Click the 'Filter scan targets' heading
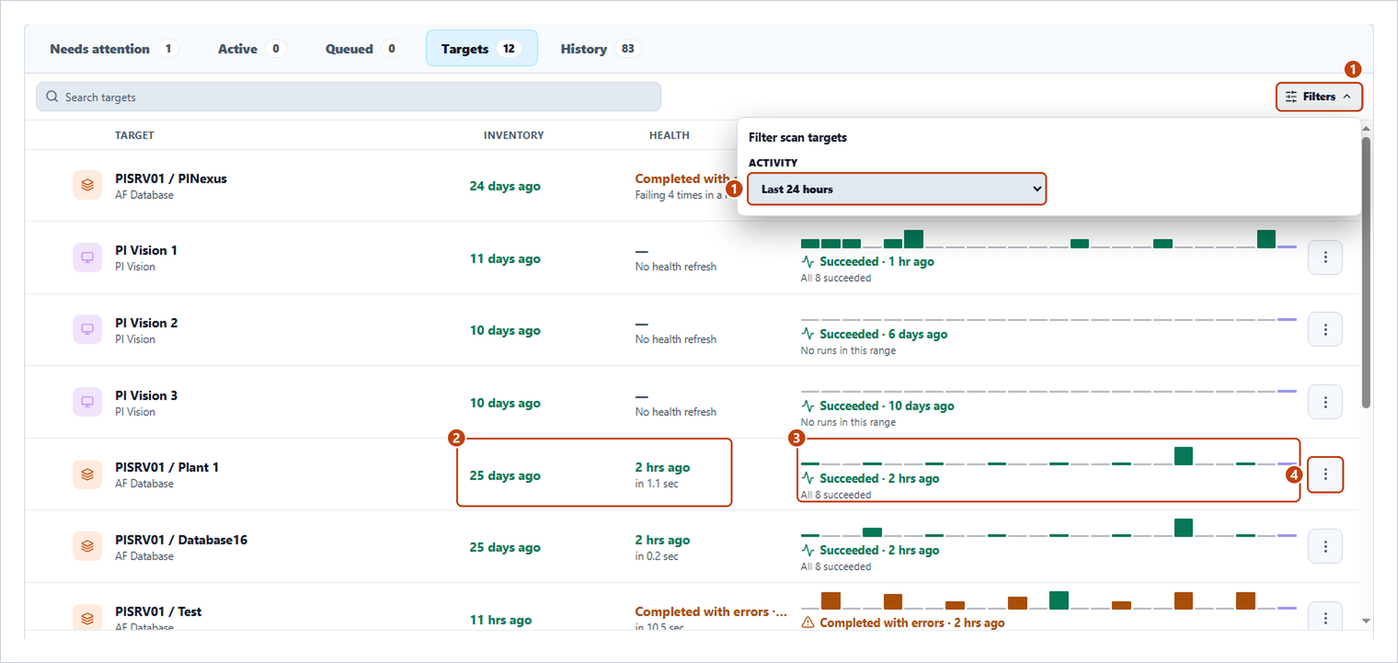This screenshot has height=663, width=1398. click(x=798, y=137)
